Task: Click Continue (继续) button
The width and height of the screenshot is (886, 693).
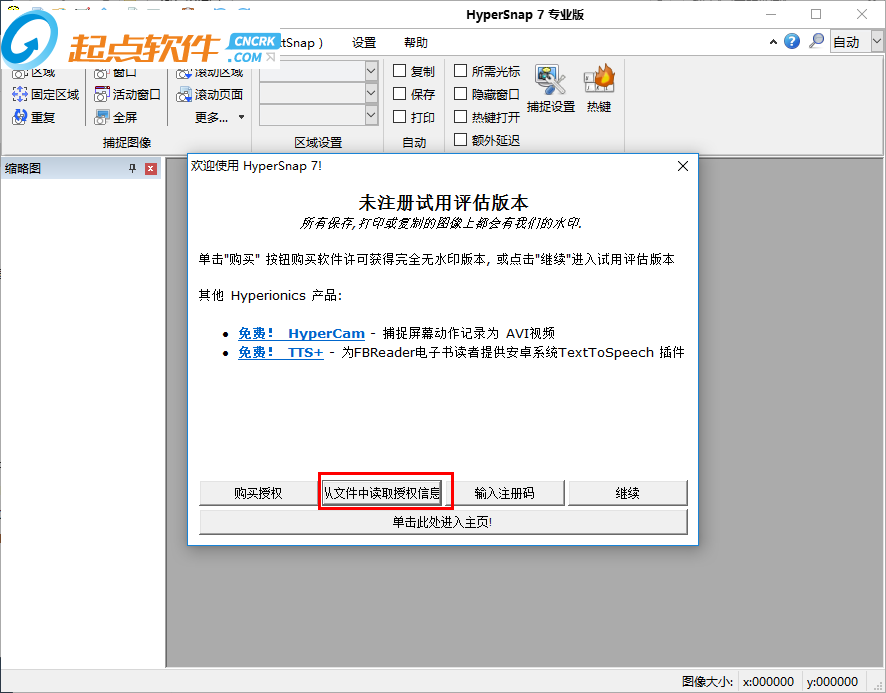Action: coord(627,493)
